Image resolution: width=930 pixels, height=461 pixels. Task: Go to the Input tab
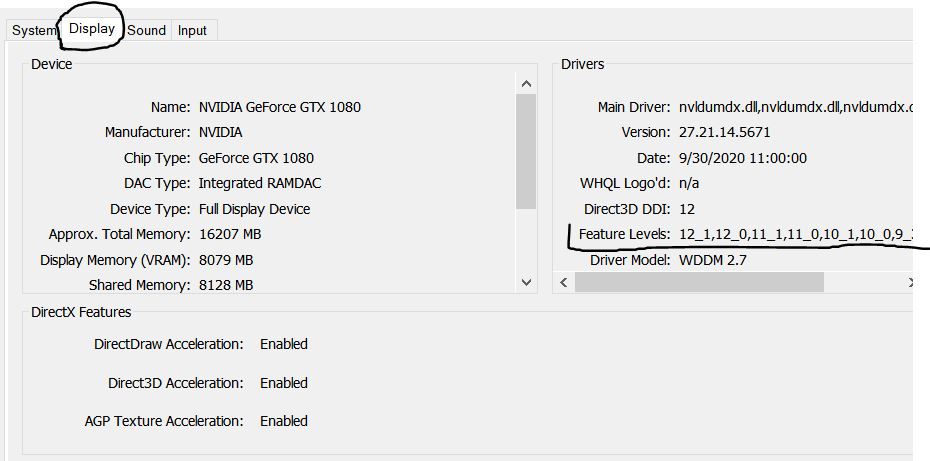click(x=193, y=31)
